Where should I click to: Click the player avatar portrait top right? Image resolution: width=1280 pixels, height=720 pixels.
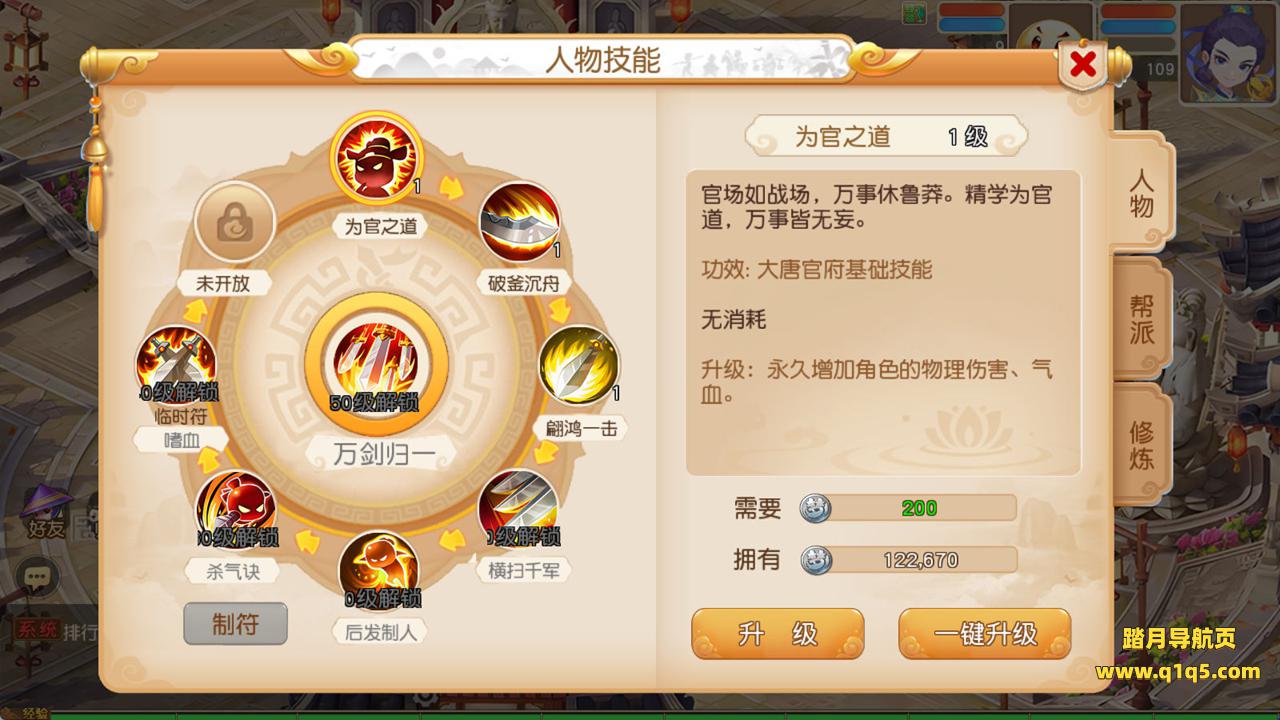click(1229, 52)
